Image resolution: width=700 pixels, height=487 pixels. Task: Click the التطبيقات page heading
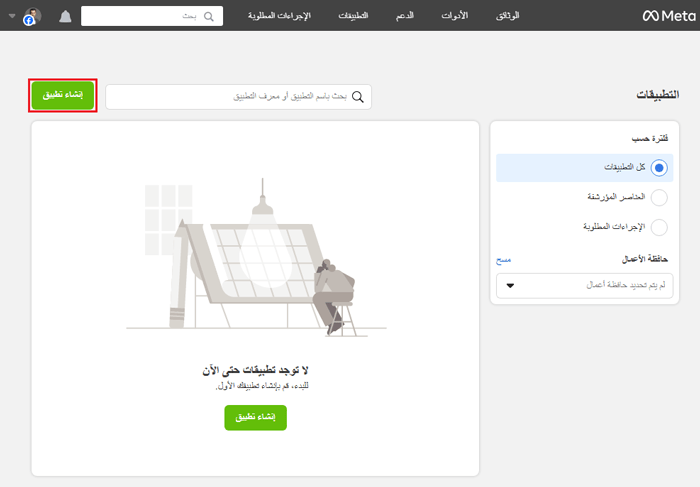pos(658,95)
